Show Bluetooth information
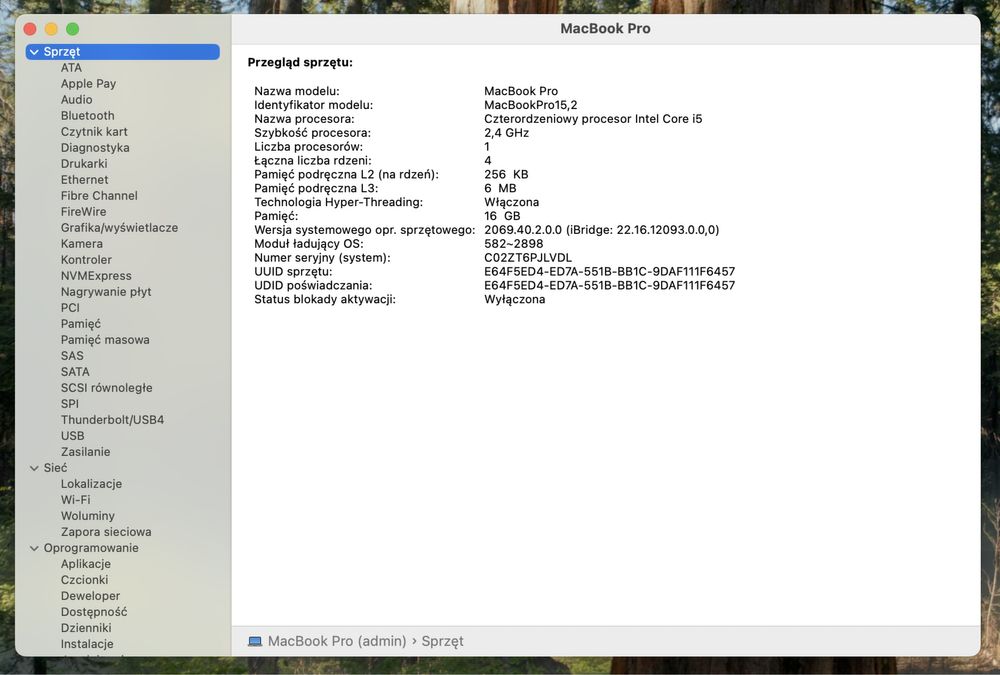The width and height of the screenshot is (1000, 675). click(x=87, y=115)
